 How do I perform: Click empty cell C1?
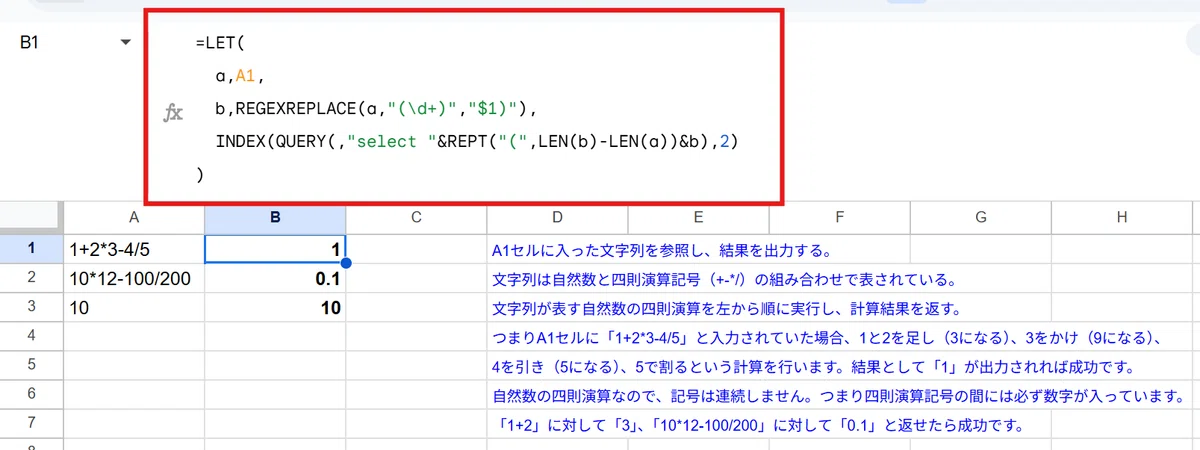tap(416, 249)
